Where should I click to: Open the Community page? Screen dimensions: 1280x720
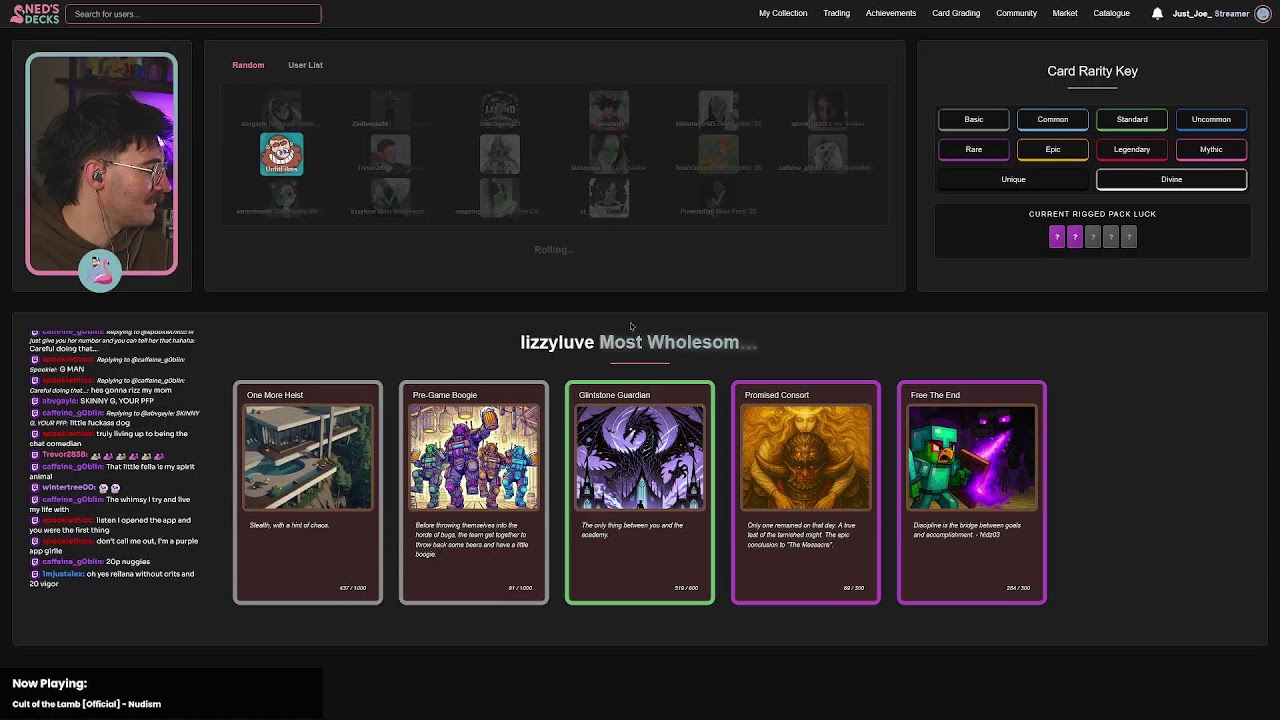[1016, 14]
